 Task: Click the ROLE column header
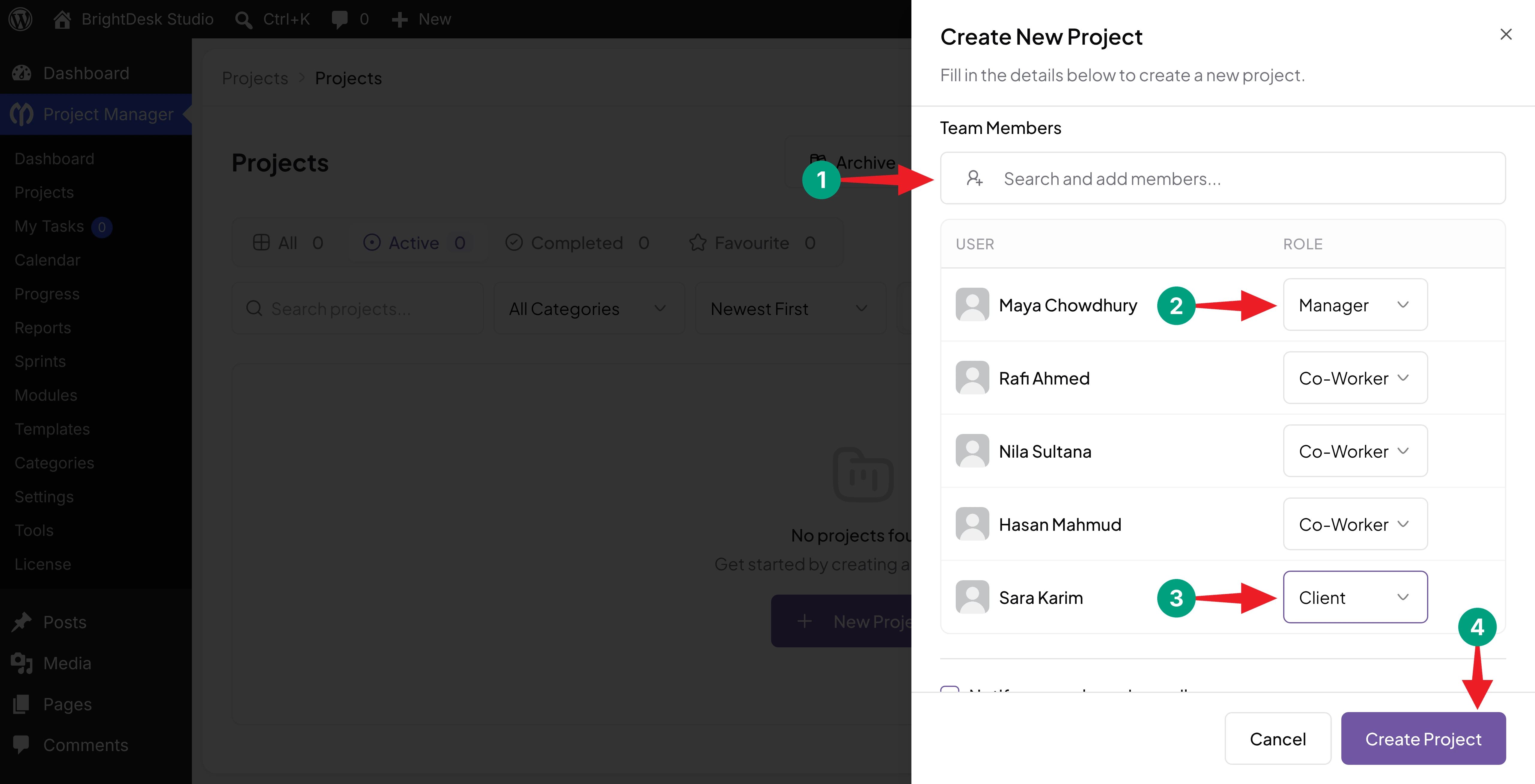[x=1303, y=244]
